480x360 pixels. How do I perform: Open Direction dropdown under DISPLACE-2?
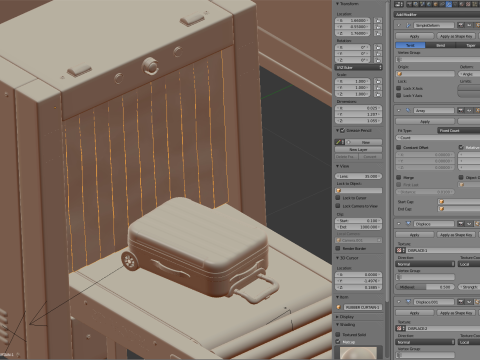425,342
